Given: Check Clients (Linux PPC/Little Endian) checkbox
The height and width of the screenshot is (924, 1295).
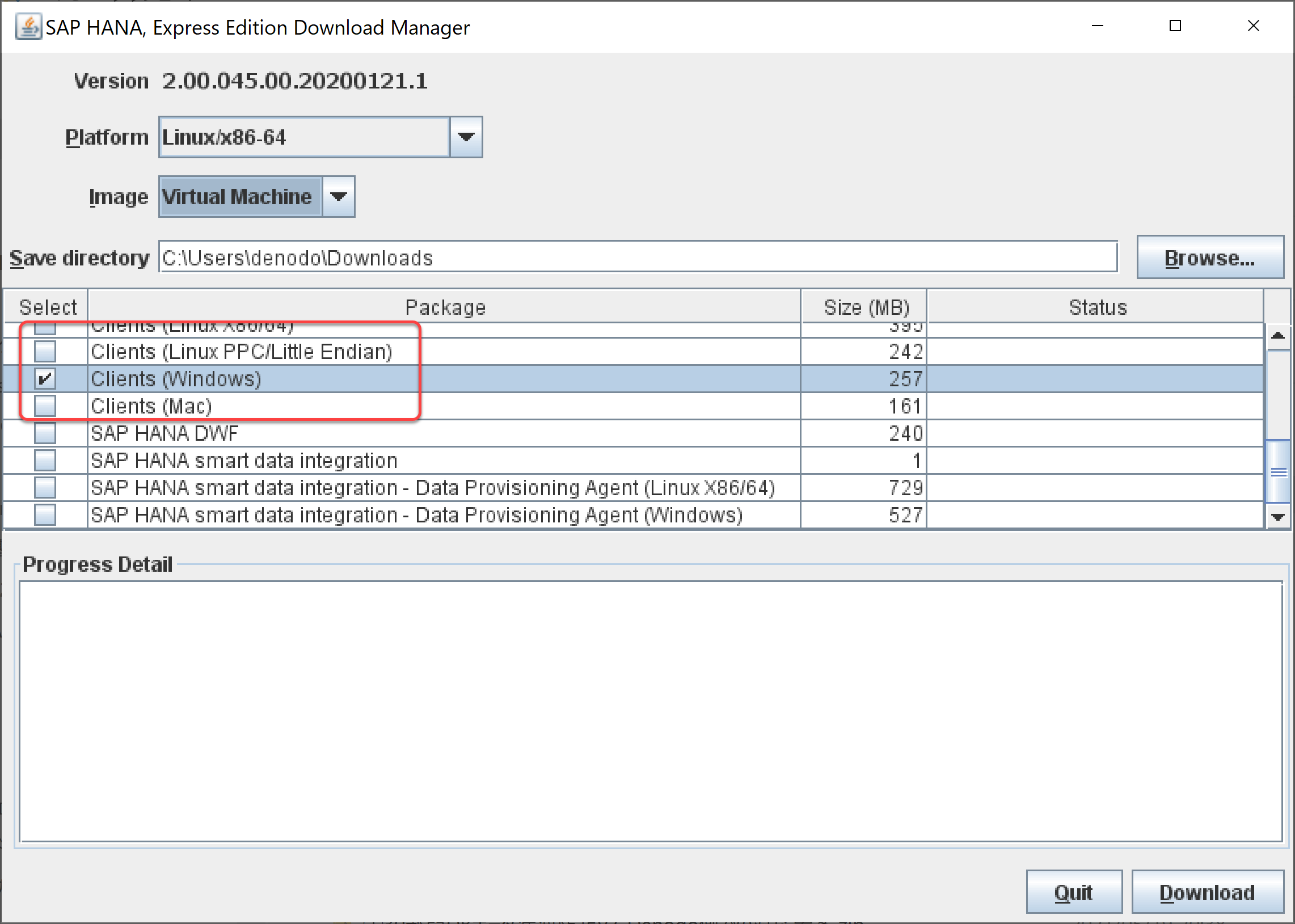Looking at the screenshot, I should 45,352.
